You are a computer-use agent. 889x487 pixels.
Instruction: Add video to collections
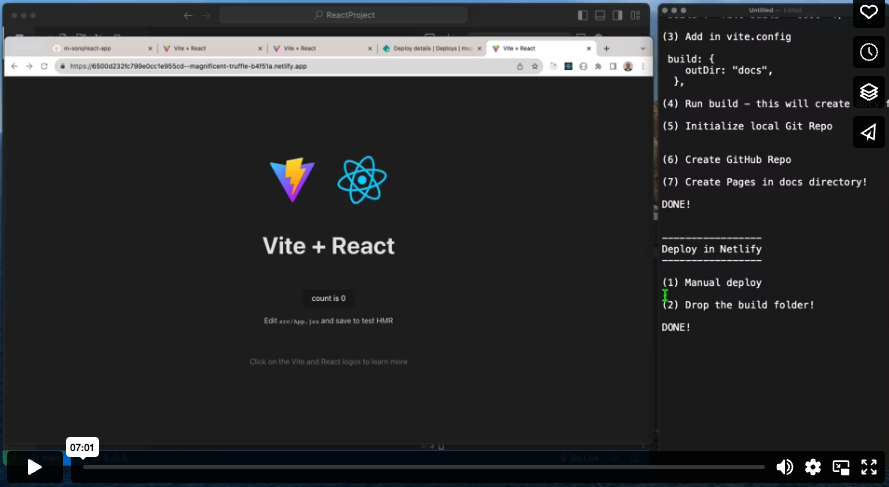coord(869,92)
